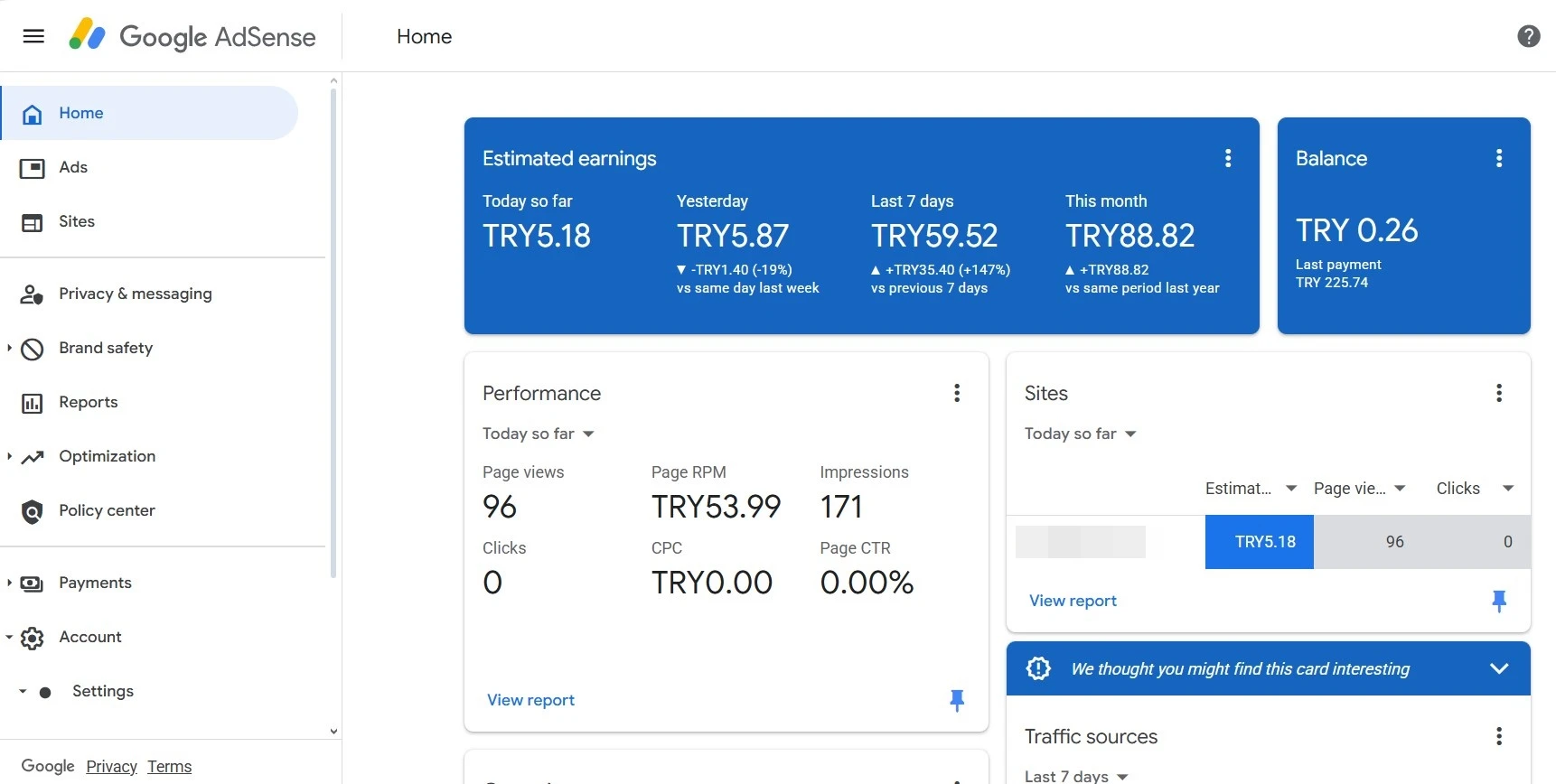Open Balance card three-dot menu
The width and height of the screenshot is (1556, 784).
tap(1499, 158)
